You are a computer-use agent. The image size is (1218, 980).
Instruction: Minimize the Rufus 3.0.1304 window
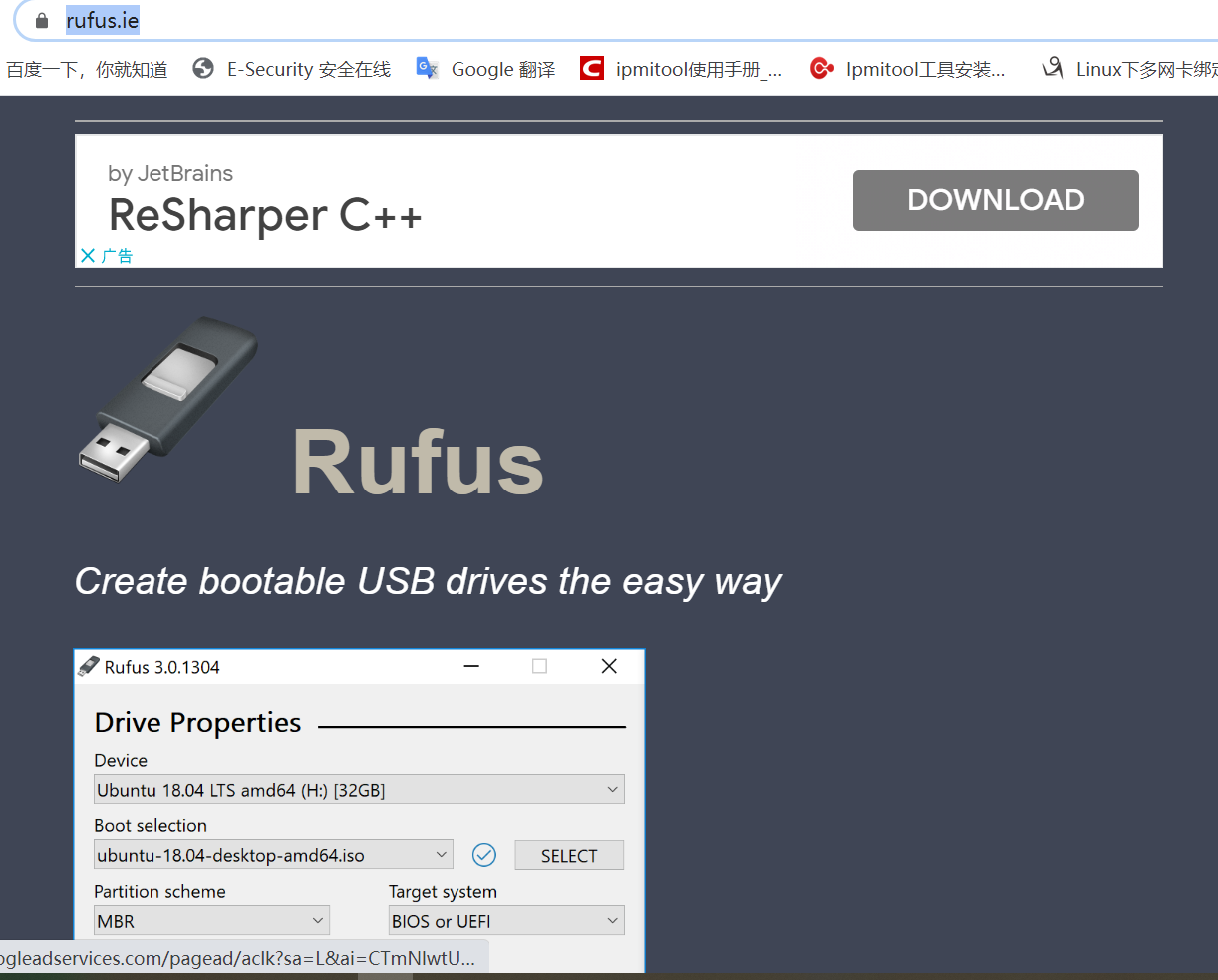pos(472,666)
